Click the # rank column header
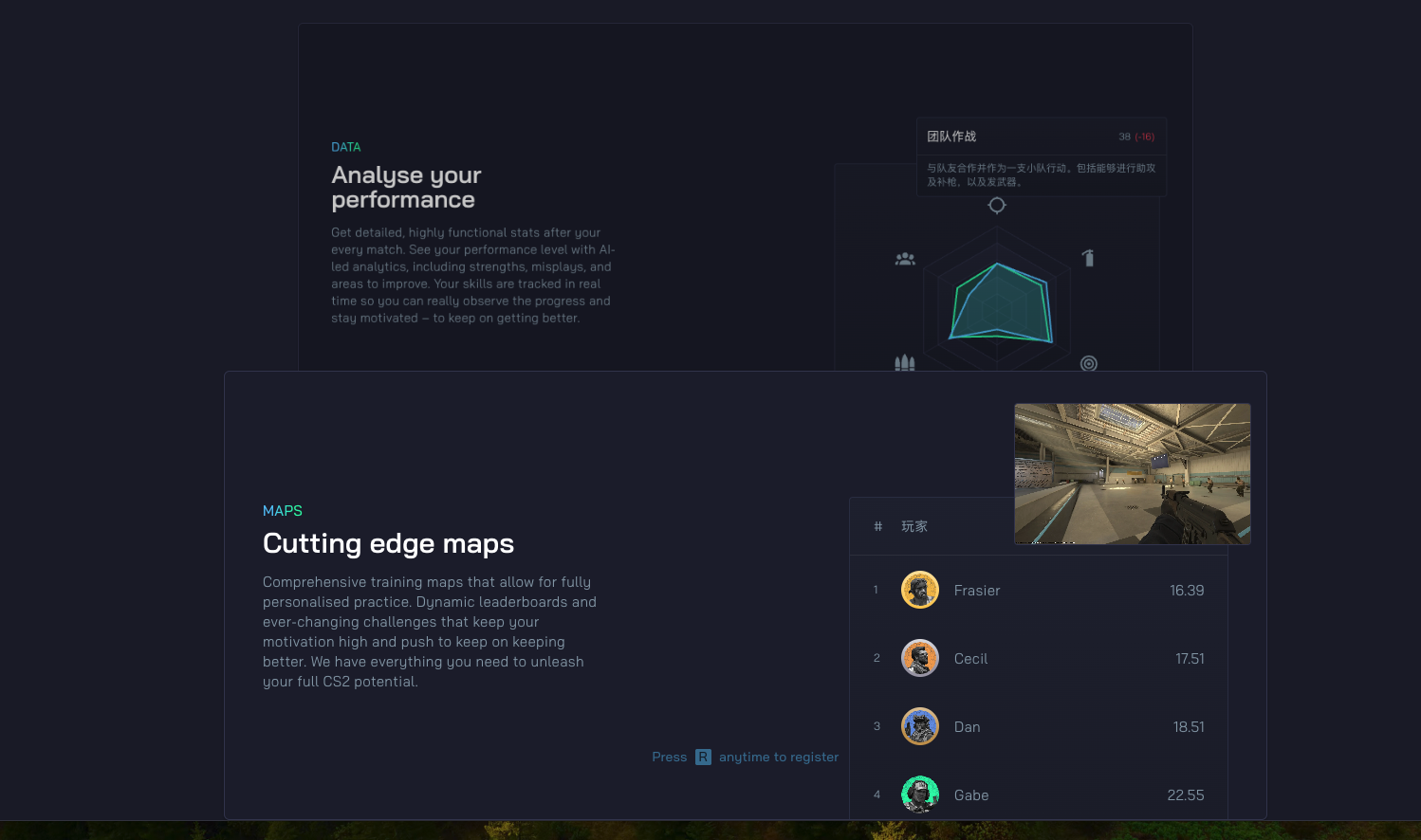 [877, 526]
